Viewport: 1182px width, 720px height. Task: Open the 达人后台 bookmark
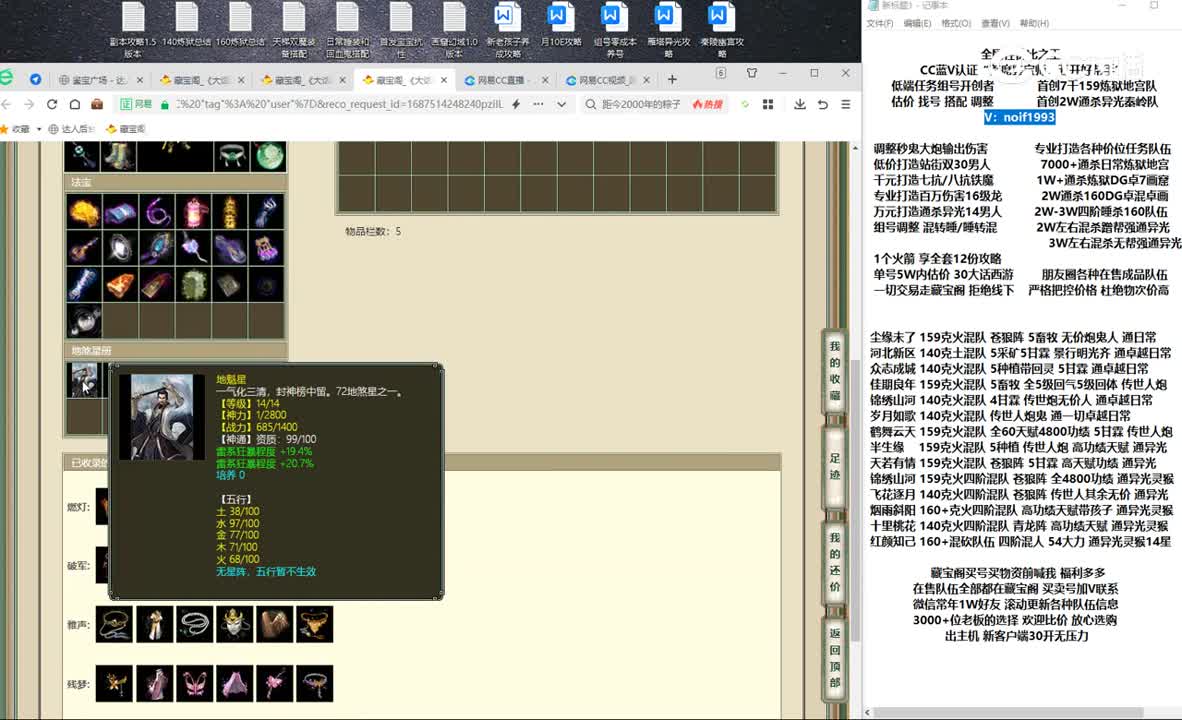[x=72, y=129]
